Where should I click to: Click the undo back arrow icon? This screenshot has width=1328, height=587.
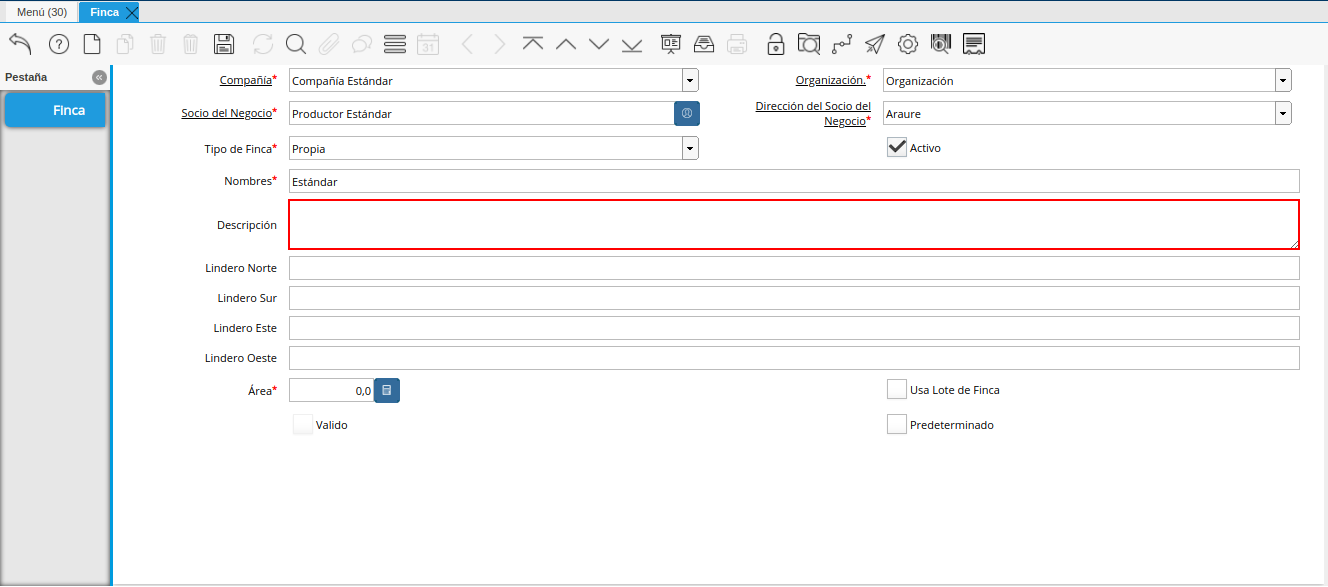(x=20, y=44)
